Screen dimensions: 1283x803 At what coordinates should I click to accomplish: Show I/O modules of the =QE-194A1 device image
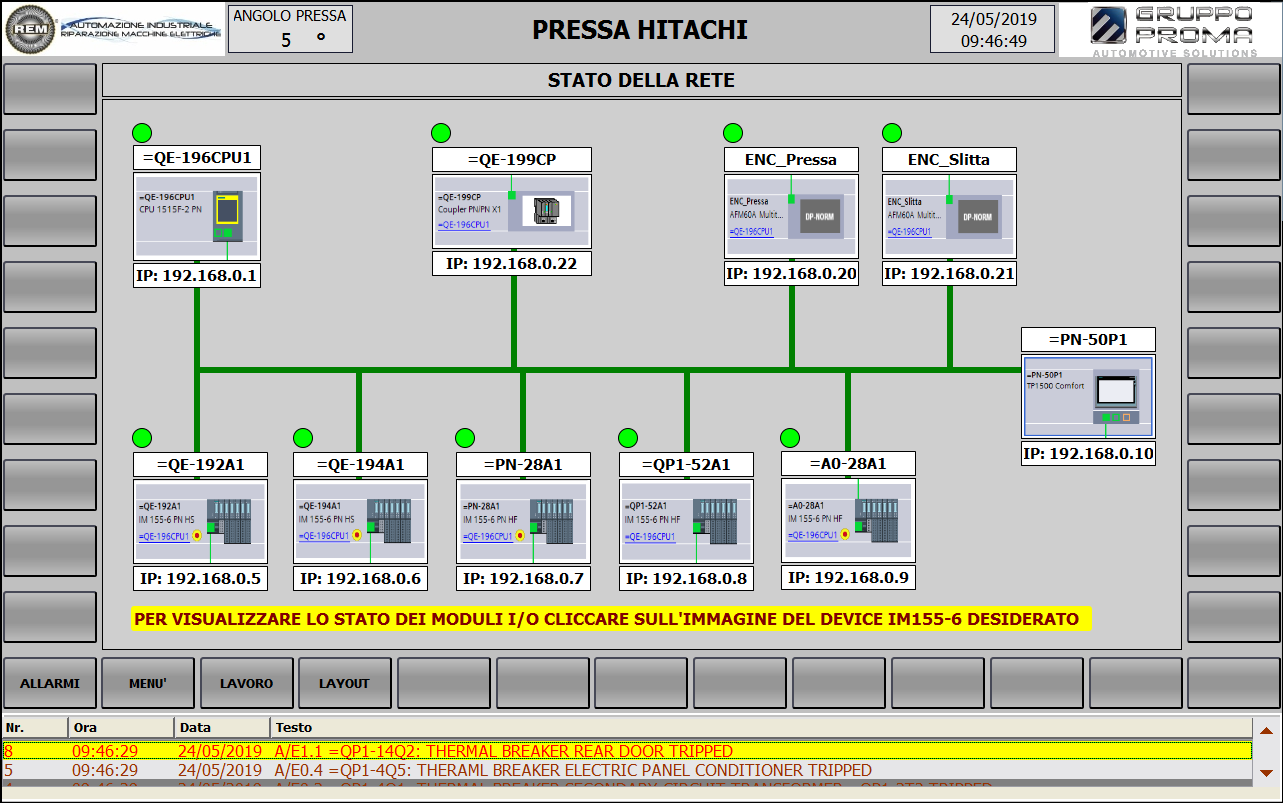coord(360,522)
